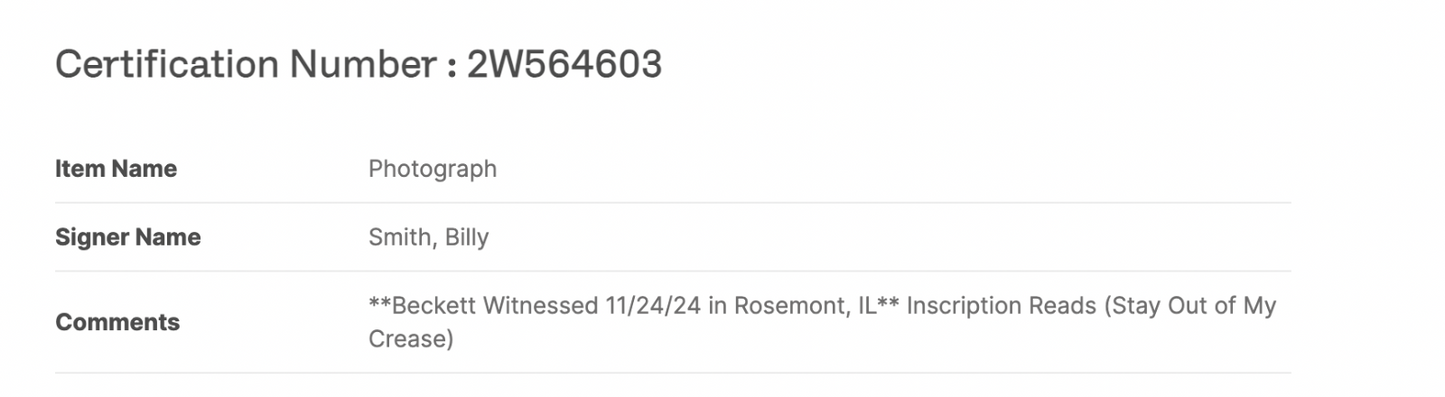1445x397 pixels.
Task: Click the divider line below the Signer Name row
Action: [x=672, y=271]
